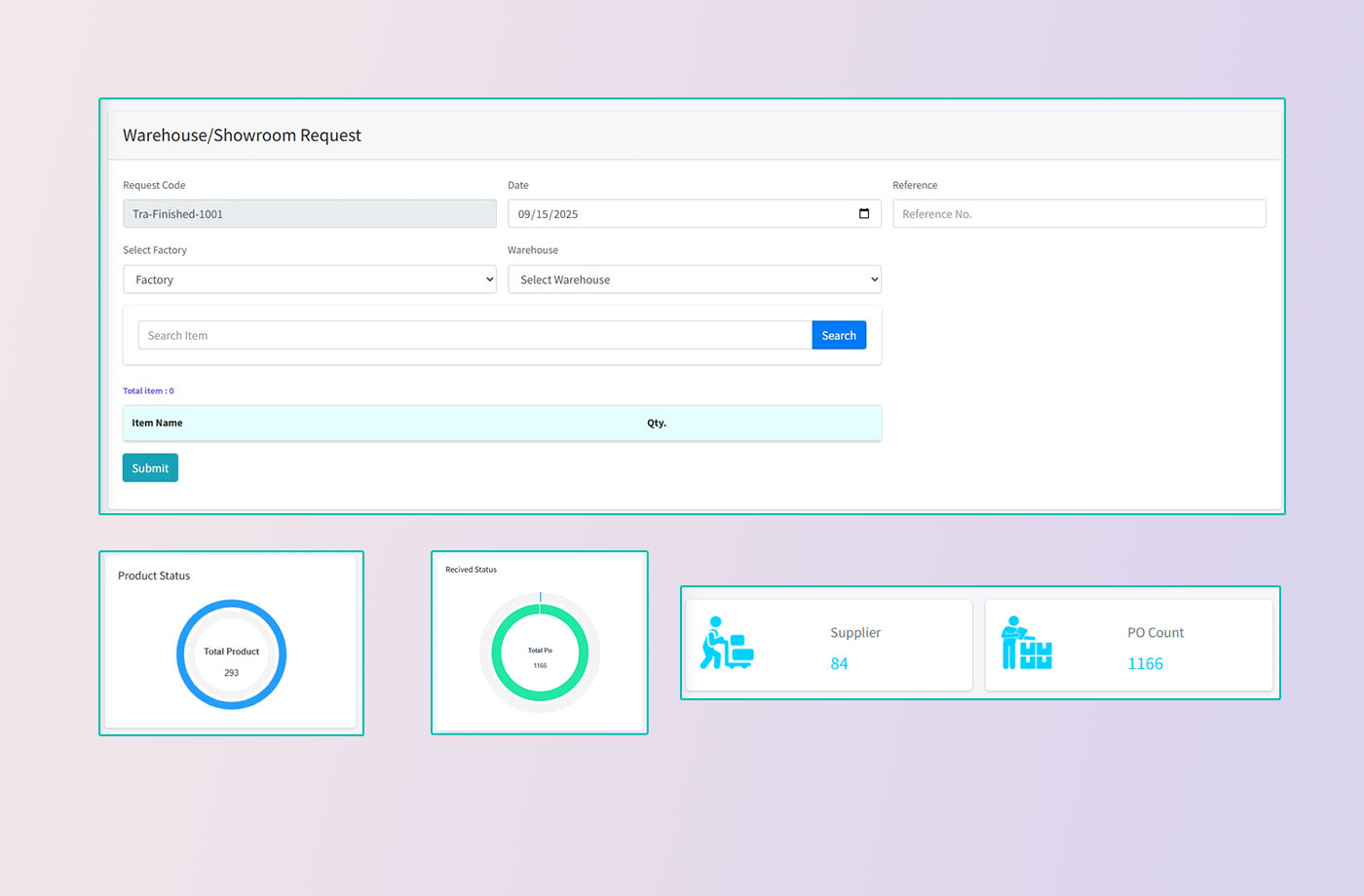Screen dimensions: 1364x896
Task: Click the Item Name column header
Action: tap(157, 423)
